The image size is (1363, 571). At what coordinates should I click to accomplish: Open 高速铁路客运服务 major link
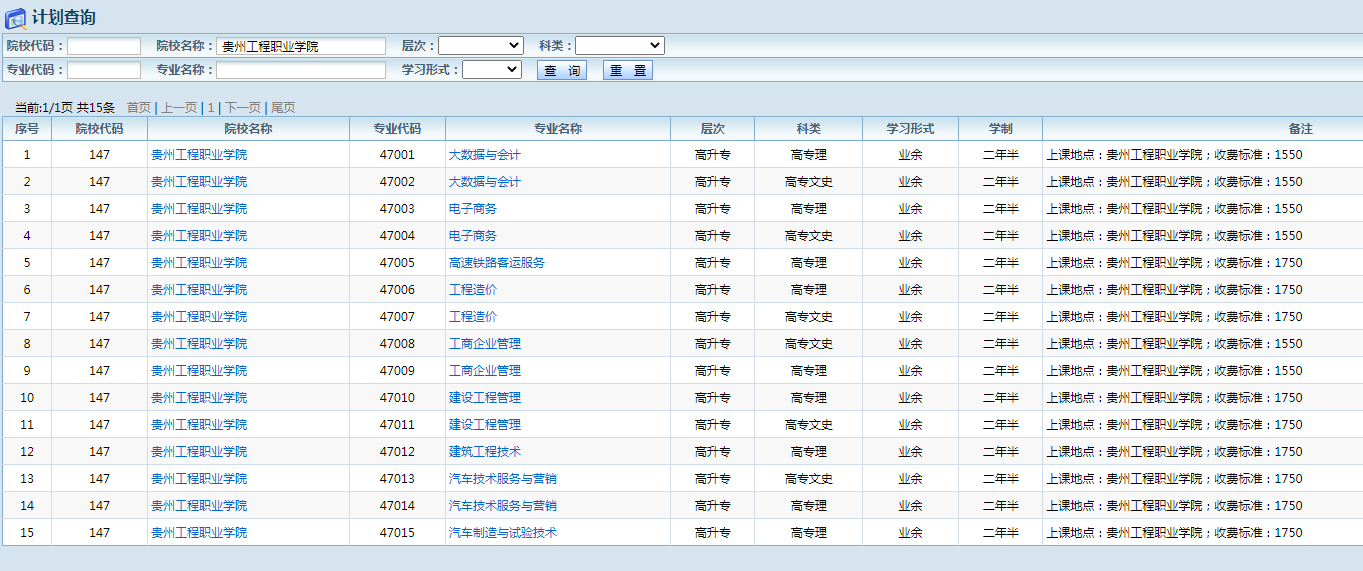[496, 263]
